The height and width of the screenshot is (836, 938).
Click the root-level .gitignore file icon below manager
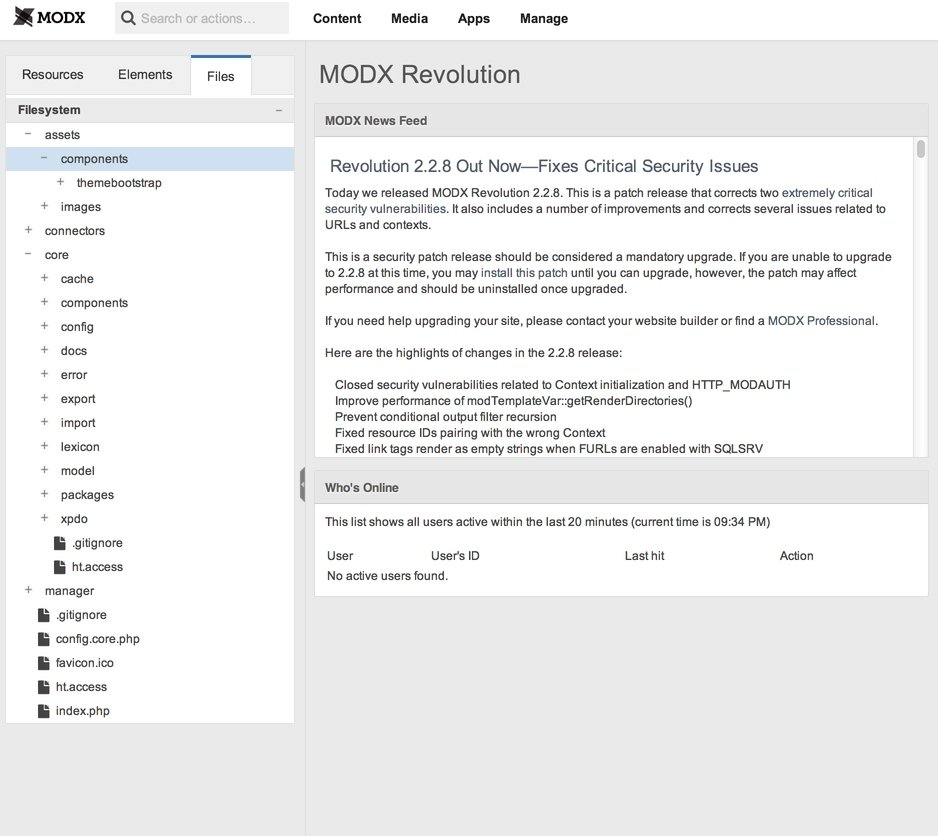tap(43, 615)
